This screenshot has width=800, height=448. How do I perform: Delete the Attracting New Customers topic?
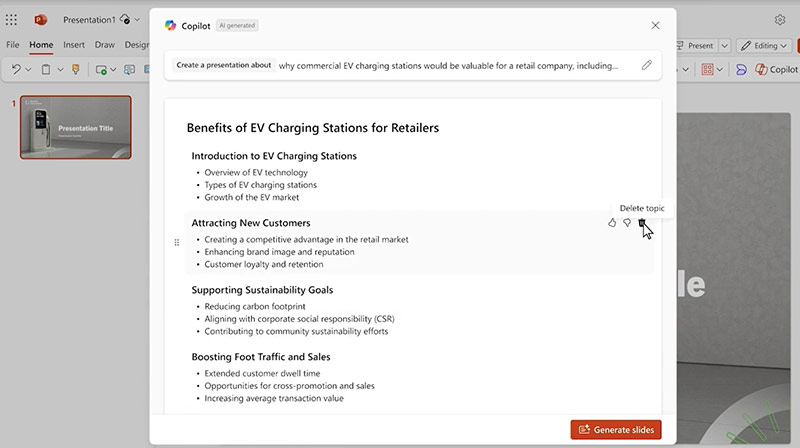tap(642, 222)
